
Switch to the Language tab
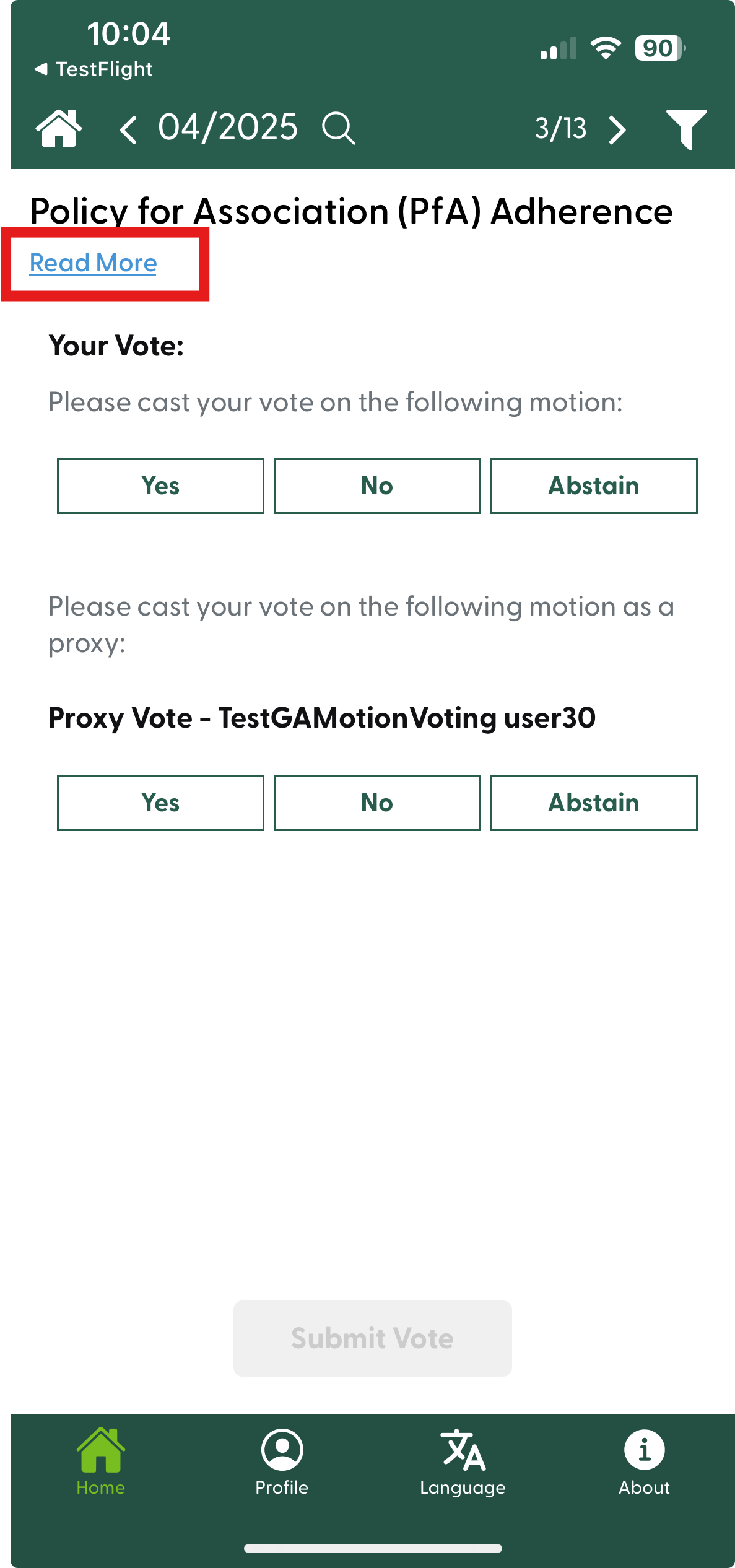pos(463,1461)
